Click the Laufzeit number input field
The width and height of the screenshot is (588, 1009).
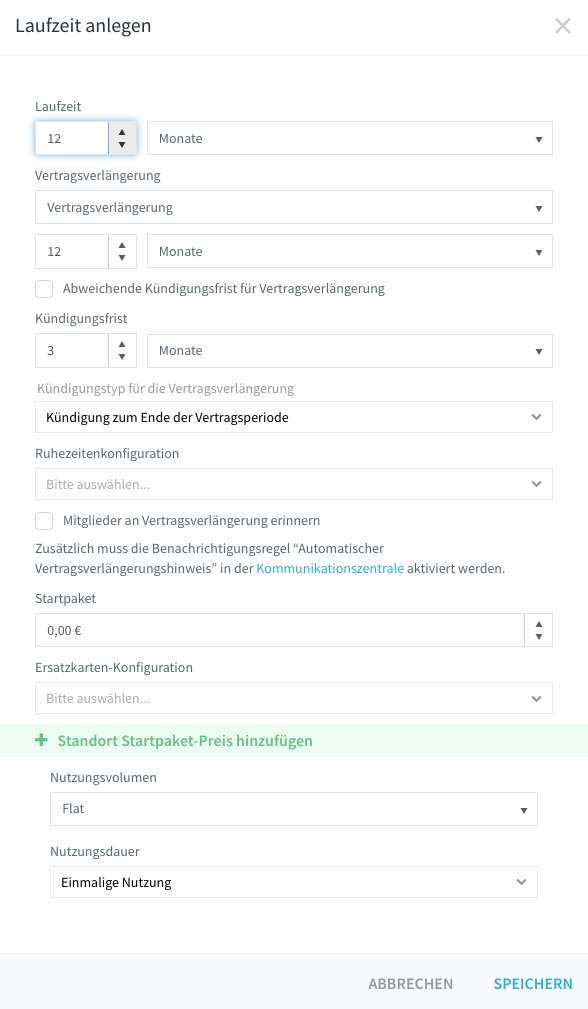[x=72, y=138]
